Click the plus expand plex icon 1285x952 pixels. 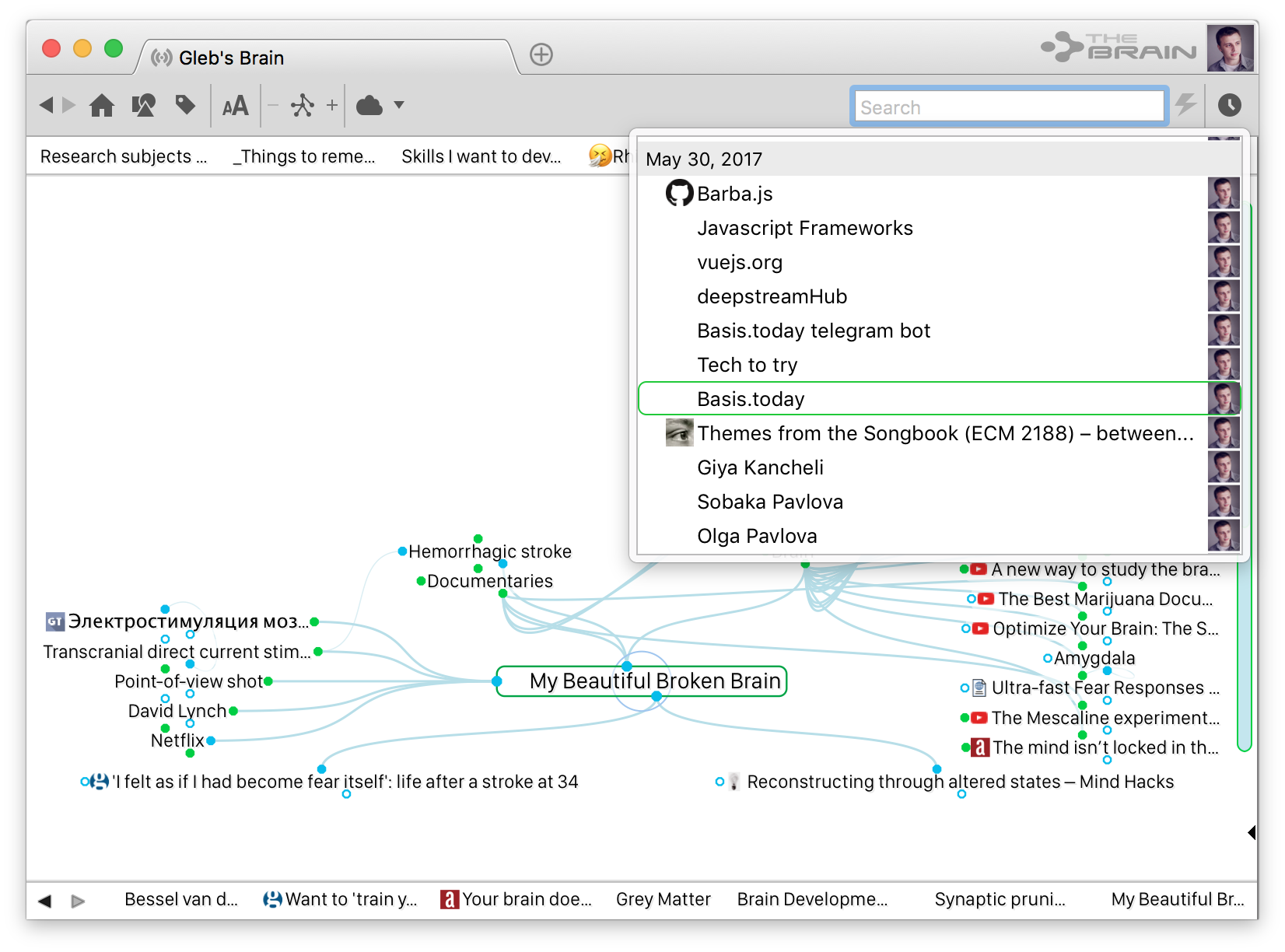point(332,105)
